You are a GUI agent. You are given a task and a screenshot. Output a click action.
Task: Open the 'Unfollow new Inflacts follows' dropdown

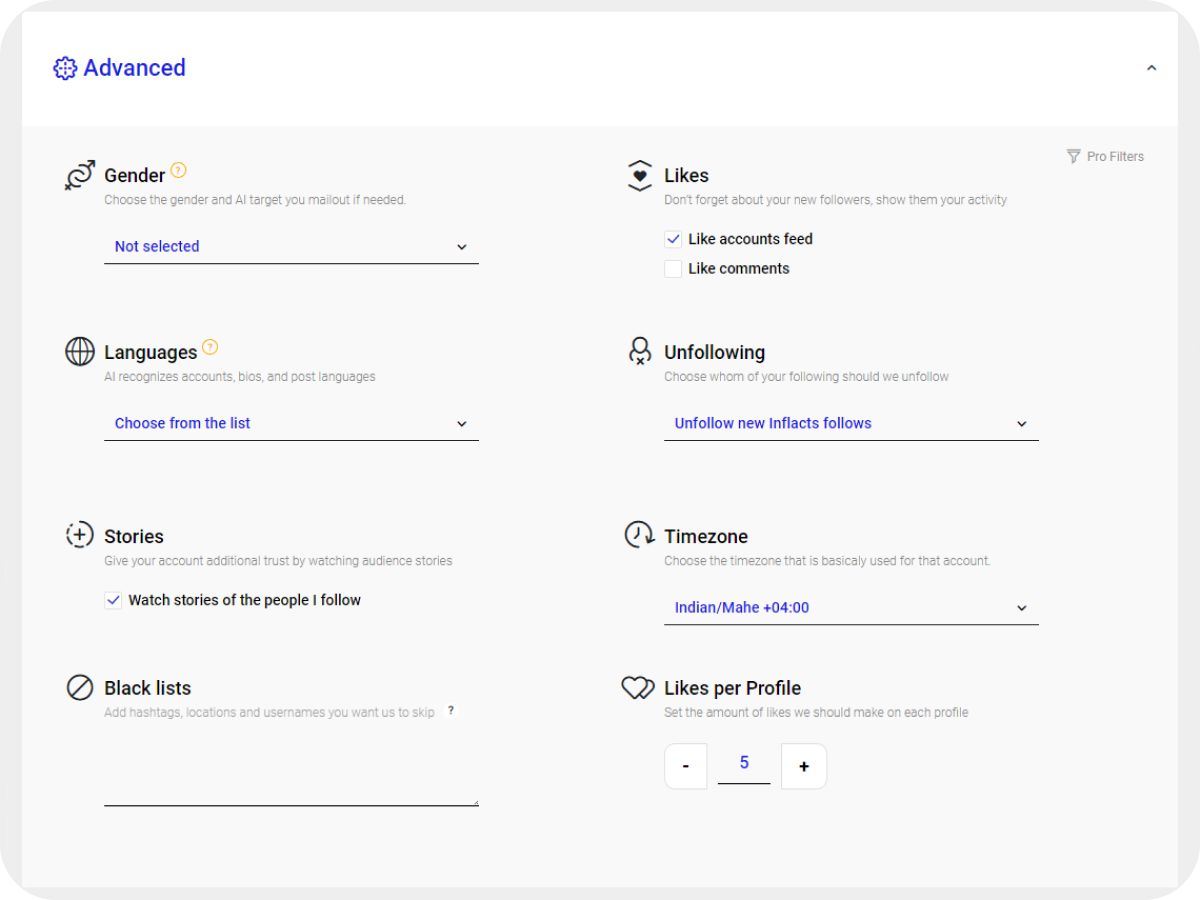(x=851, y=423)
